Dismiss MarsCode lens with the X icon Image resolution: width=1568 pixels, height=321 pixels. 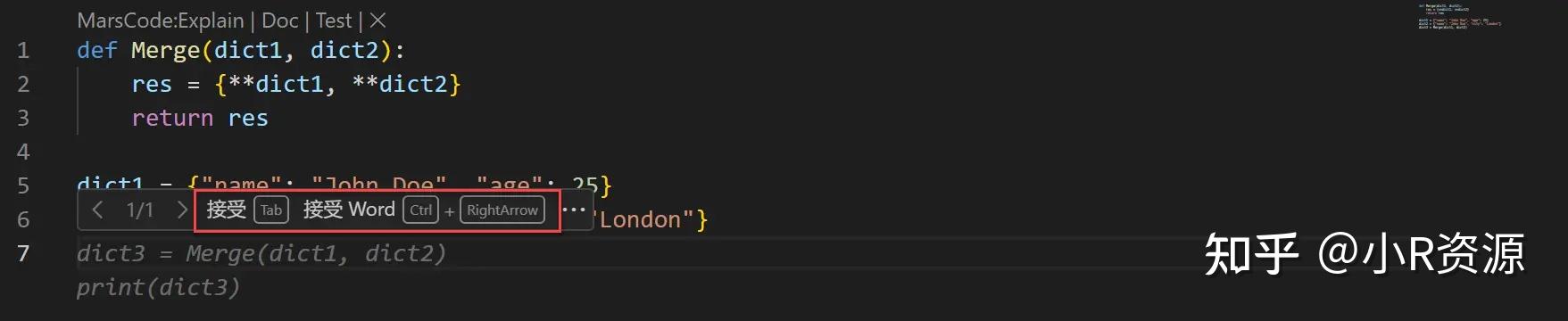pos(377,21)
